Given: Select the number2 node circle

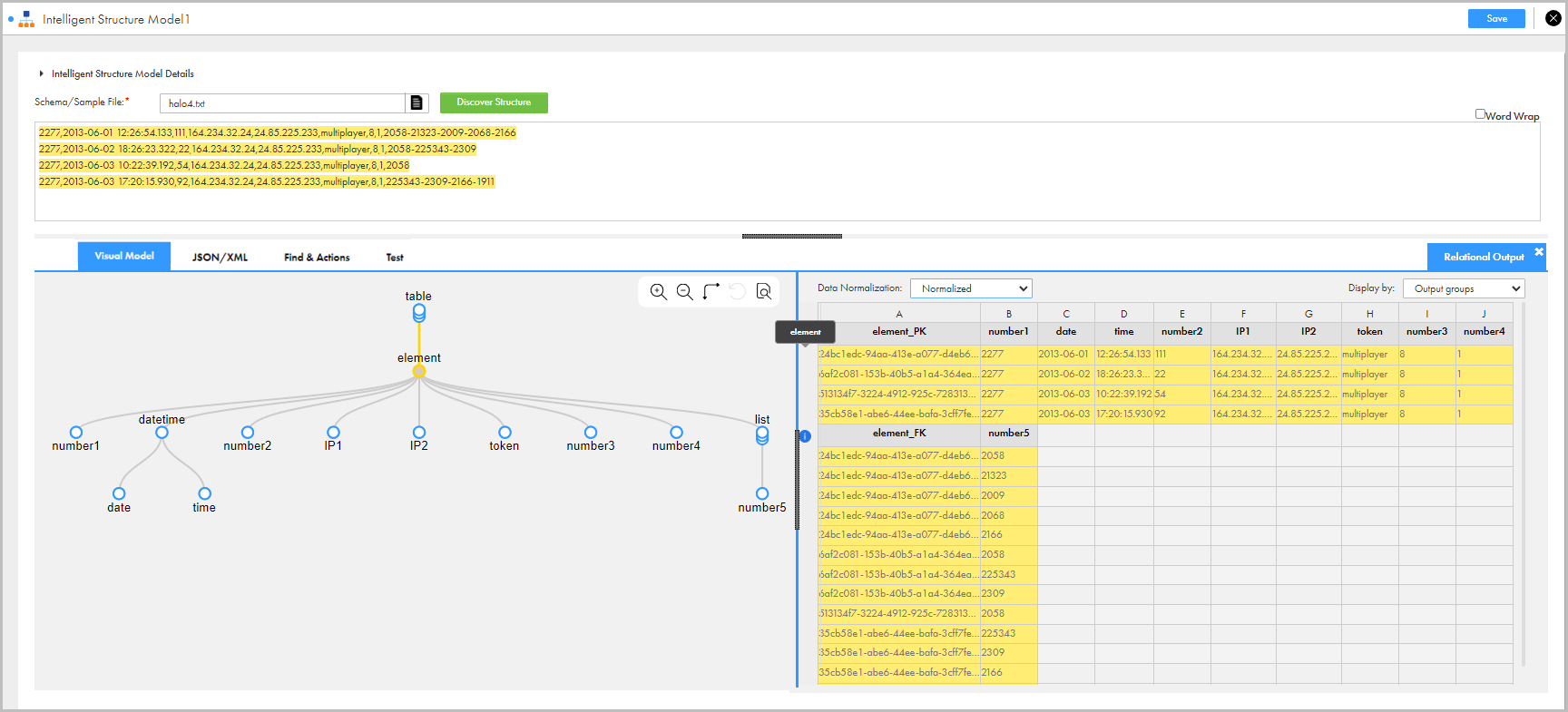Looking at the screenshot, I should pyautogui.click(x=248, y=433).
